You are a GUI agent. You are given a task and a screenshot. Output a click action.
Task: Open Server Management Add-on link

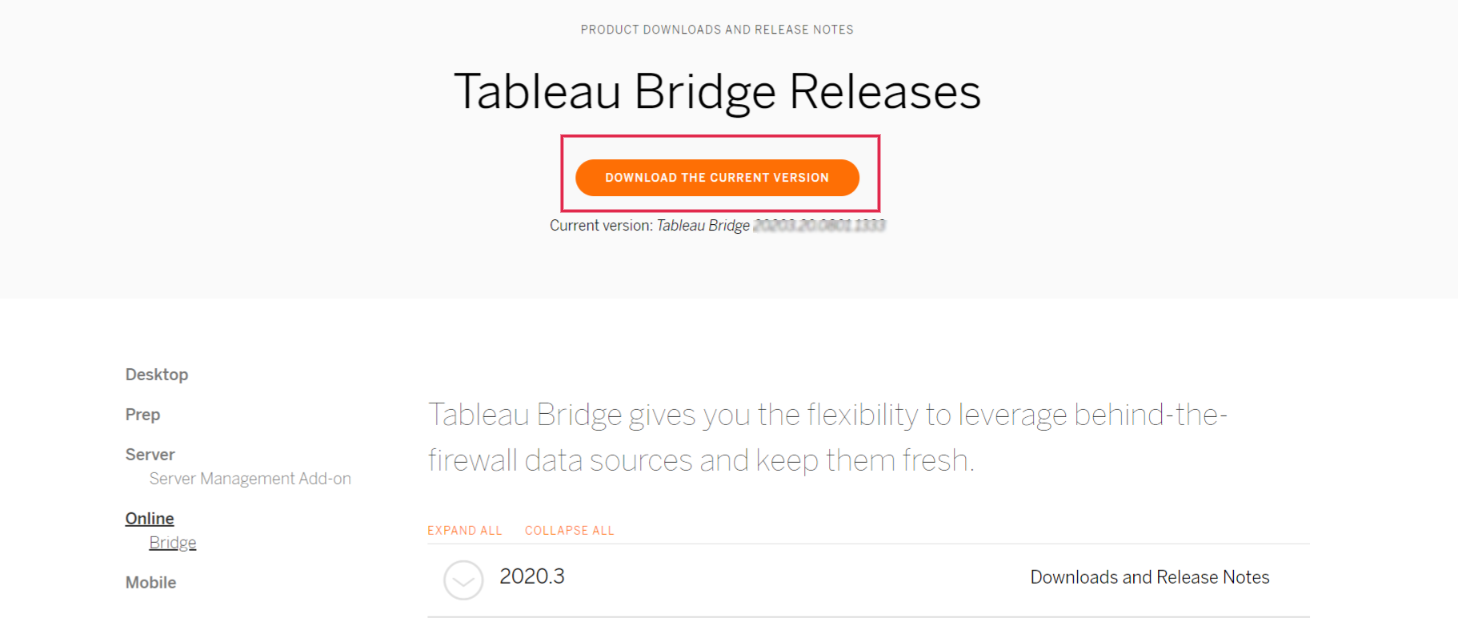pyautogui.click(x=250, y=478)
